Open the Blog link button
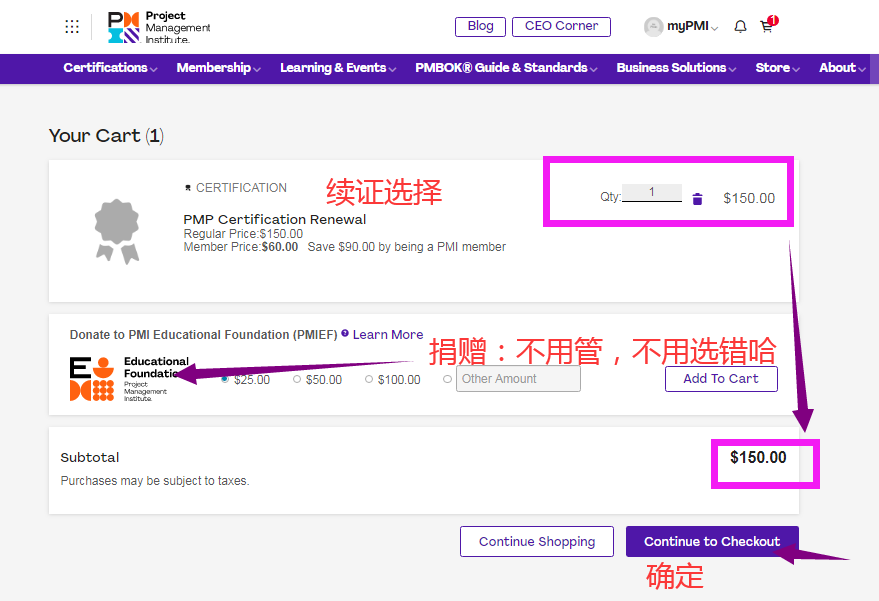 (480, 26)
